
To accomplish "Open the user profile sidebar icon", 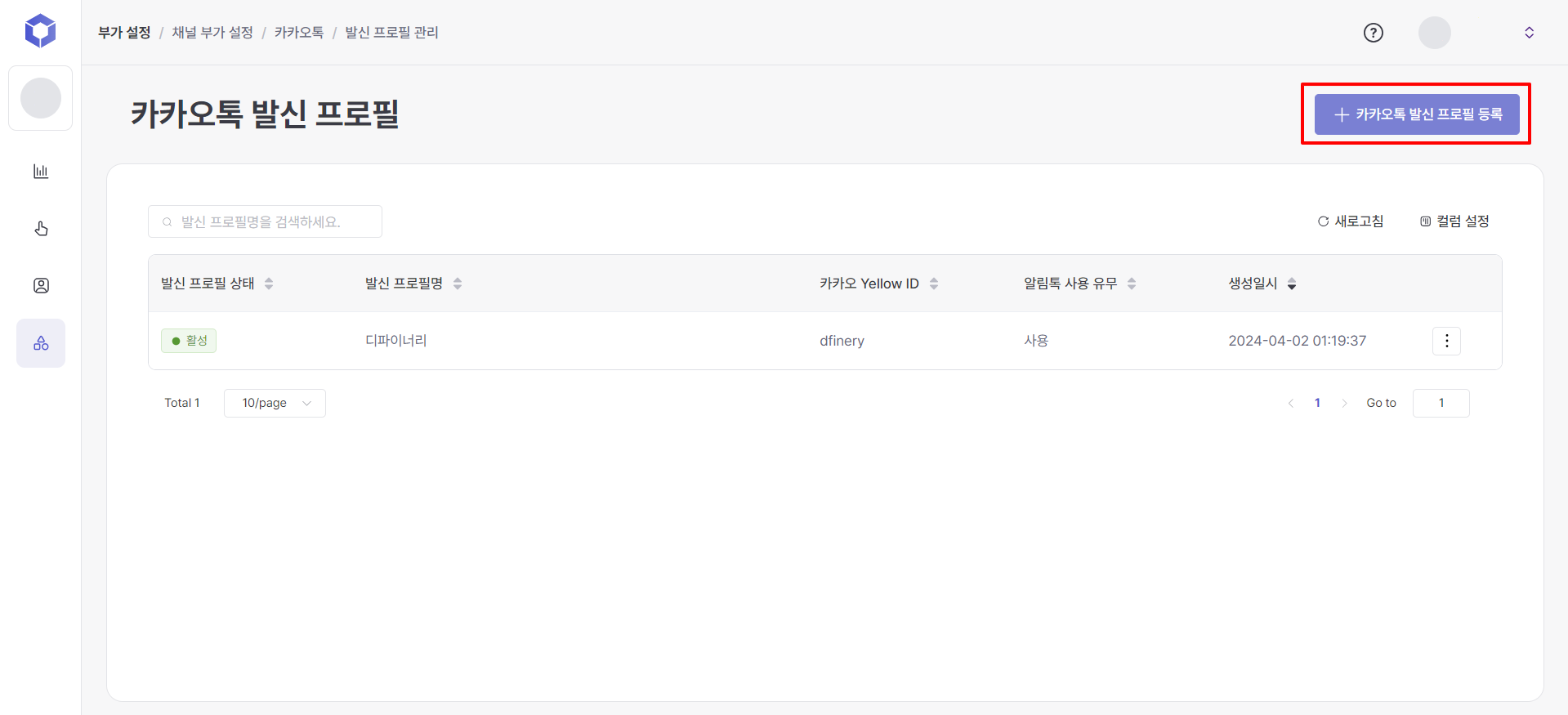I will coord(41,285).
